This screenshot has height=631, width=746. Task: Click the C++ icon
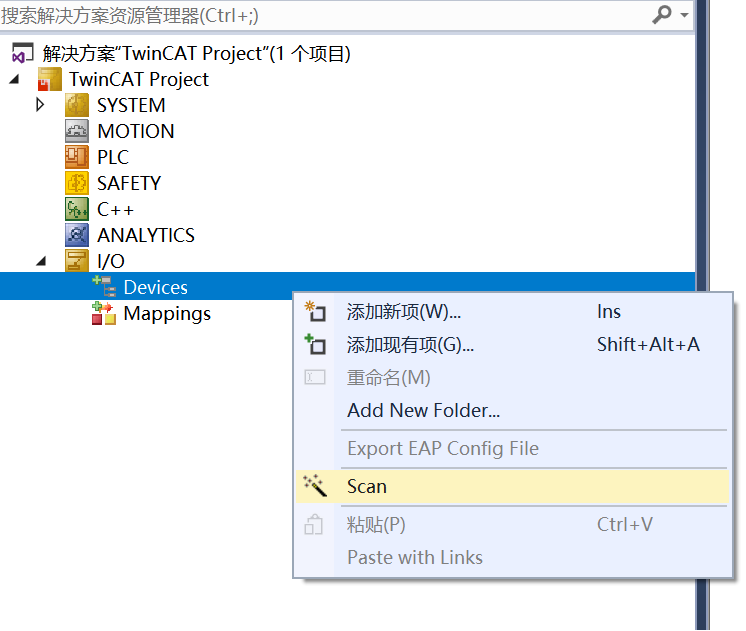point(77,209)
